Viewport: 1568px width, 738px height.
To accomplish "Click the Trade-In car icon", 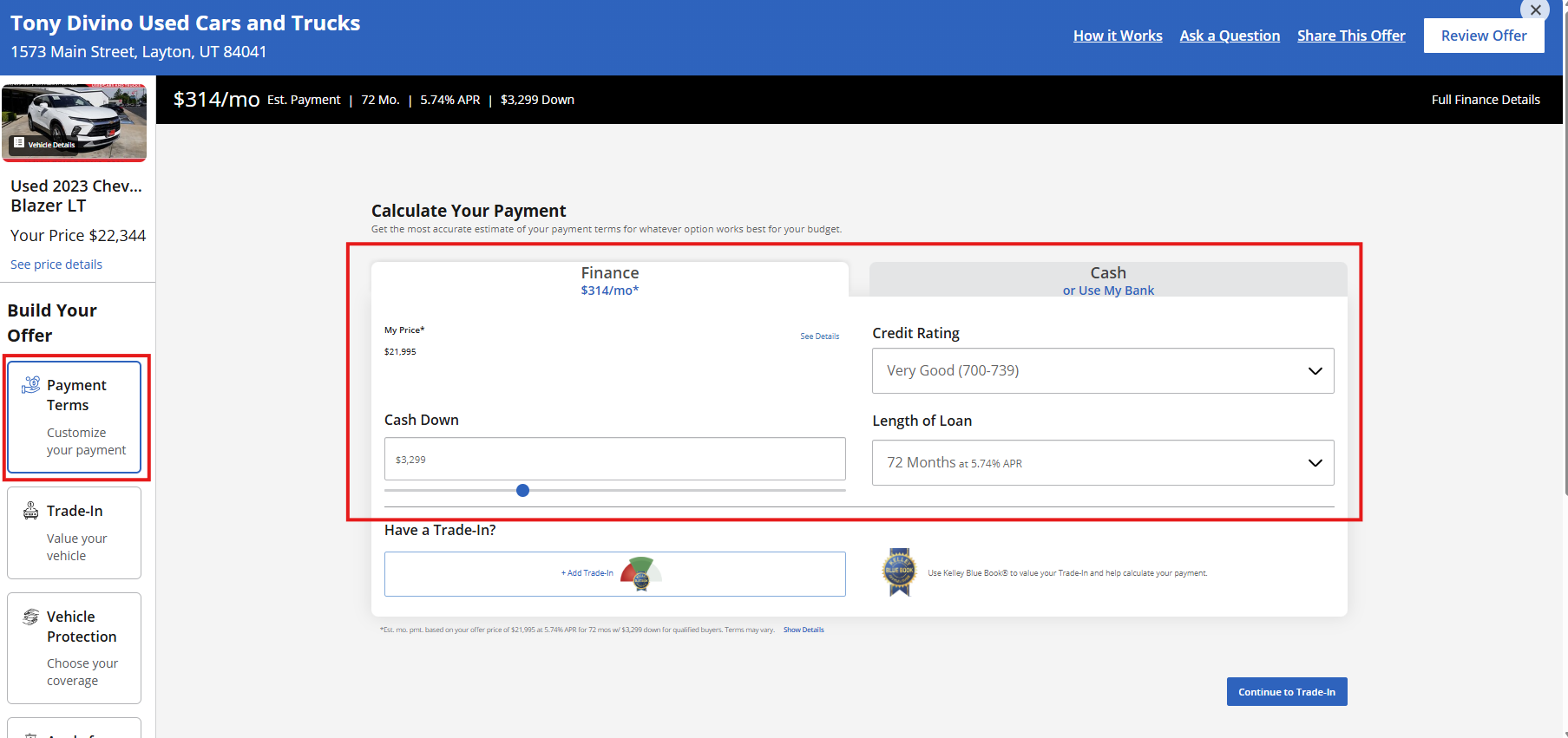I will point(31,511).
